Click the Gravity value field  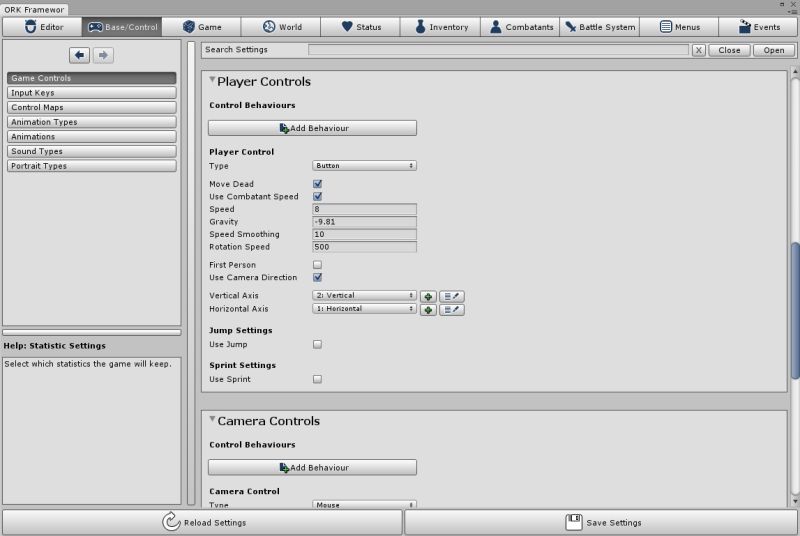[364, 222]
